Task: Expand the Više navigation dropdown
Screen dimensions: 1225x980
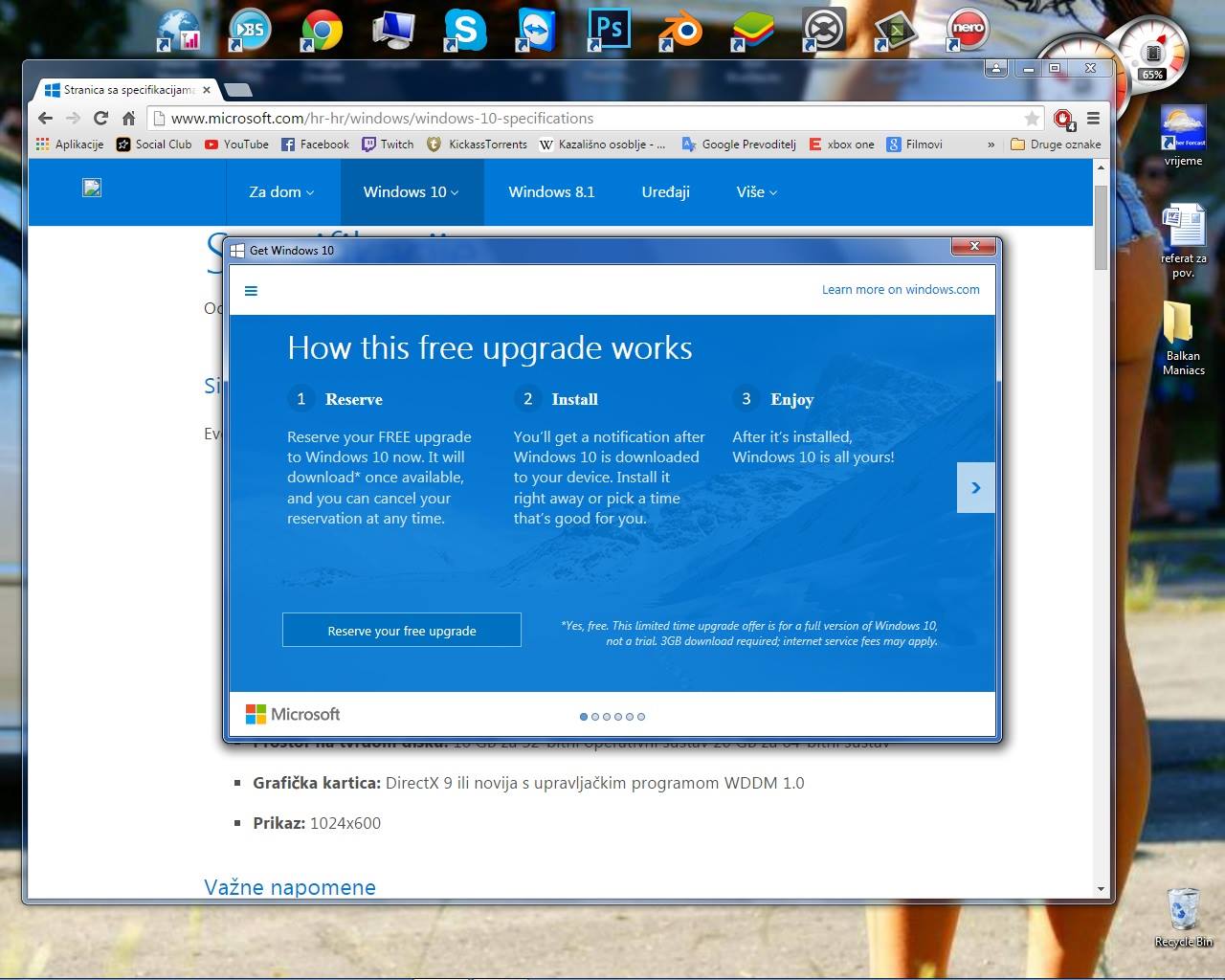Action: (x=757, y=192)
